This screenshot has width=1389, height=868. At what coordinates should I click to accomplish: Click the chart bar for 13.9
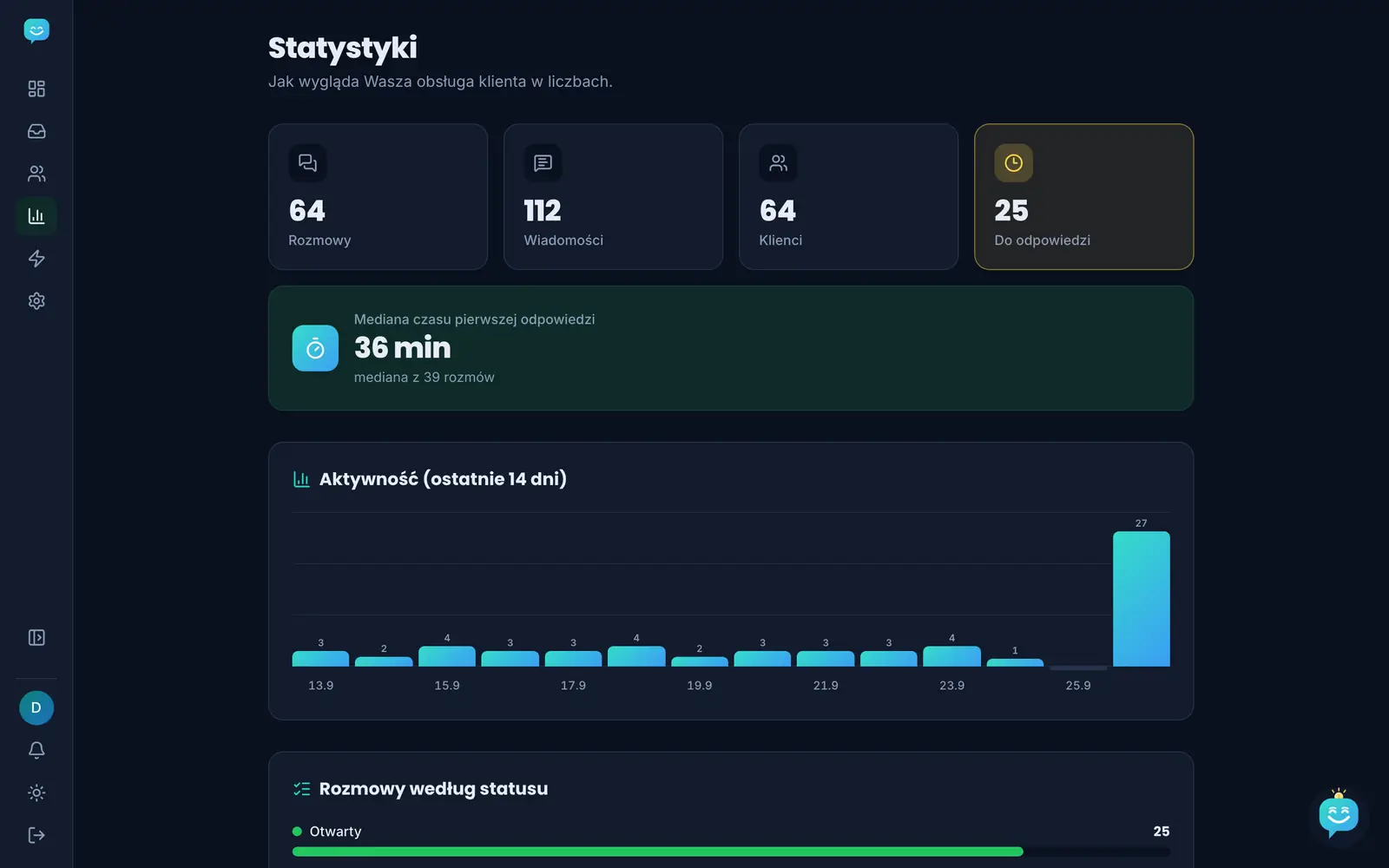[320, 659]
